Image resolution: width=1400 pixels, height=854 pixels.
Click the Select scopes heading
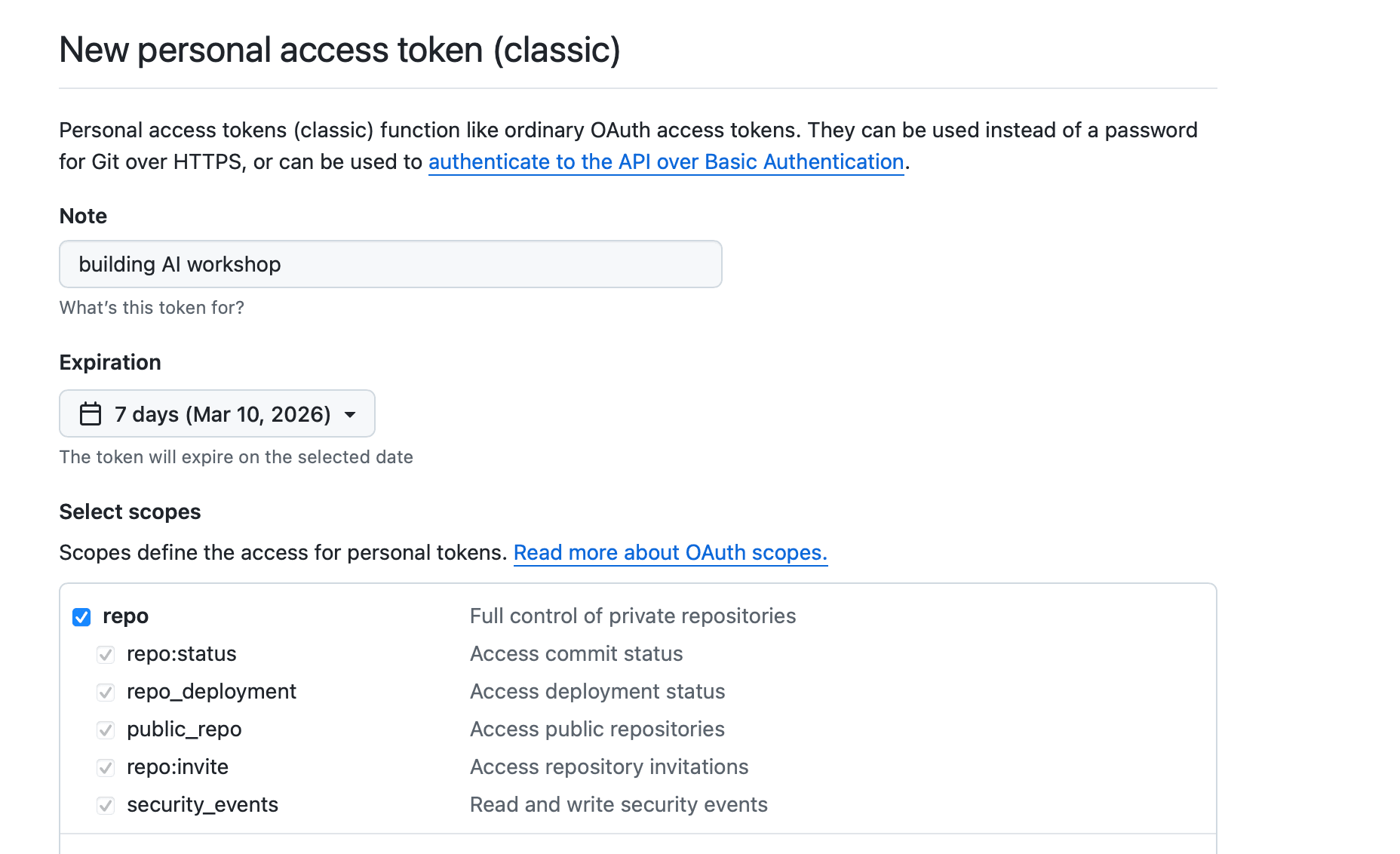point(129,511)
